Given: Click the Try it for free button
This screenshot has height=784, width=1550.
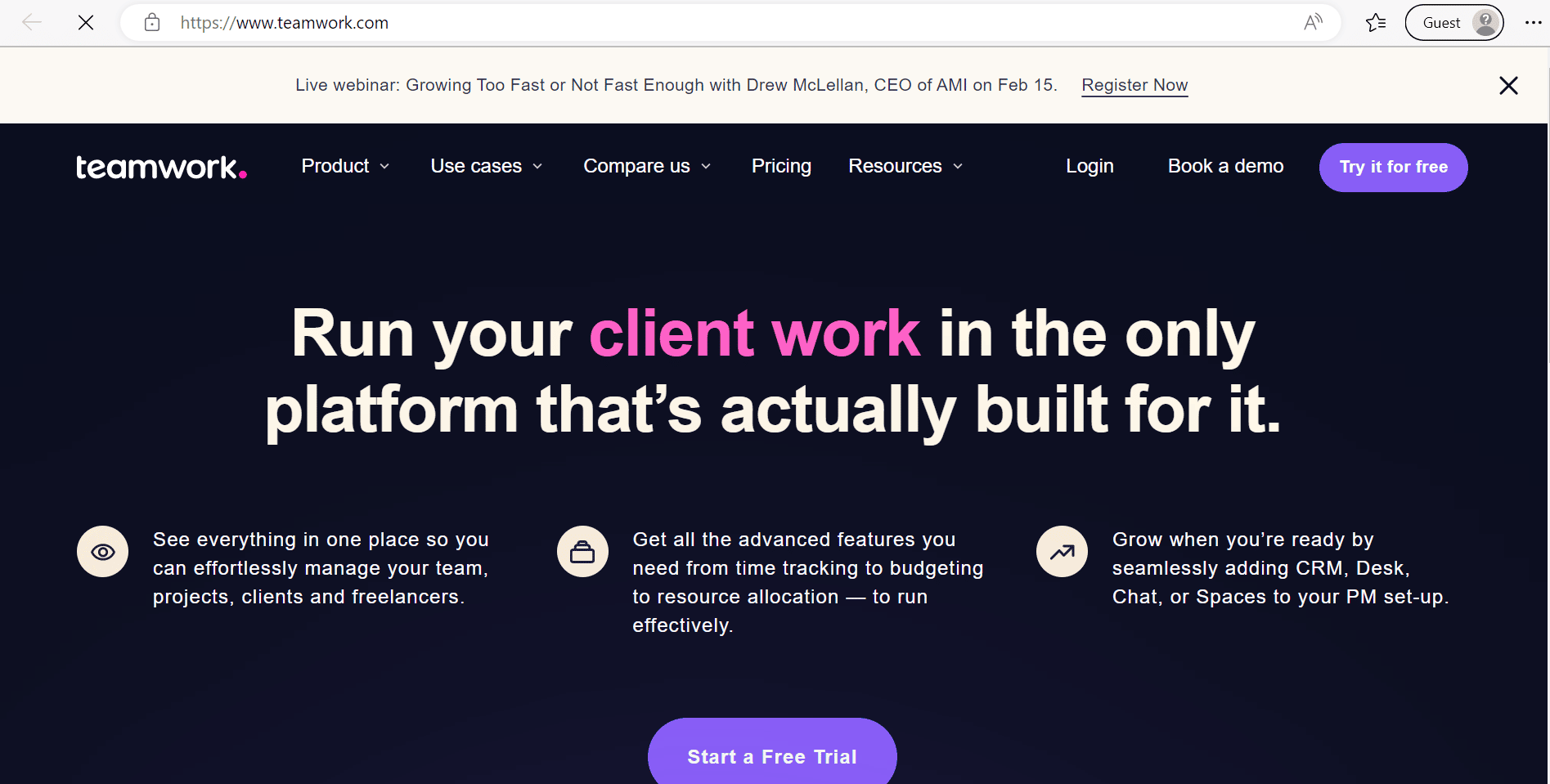Looking at the screenshot, I should 1393,168.
